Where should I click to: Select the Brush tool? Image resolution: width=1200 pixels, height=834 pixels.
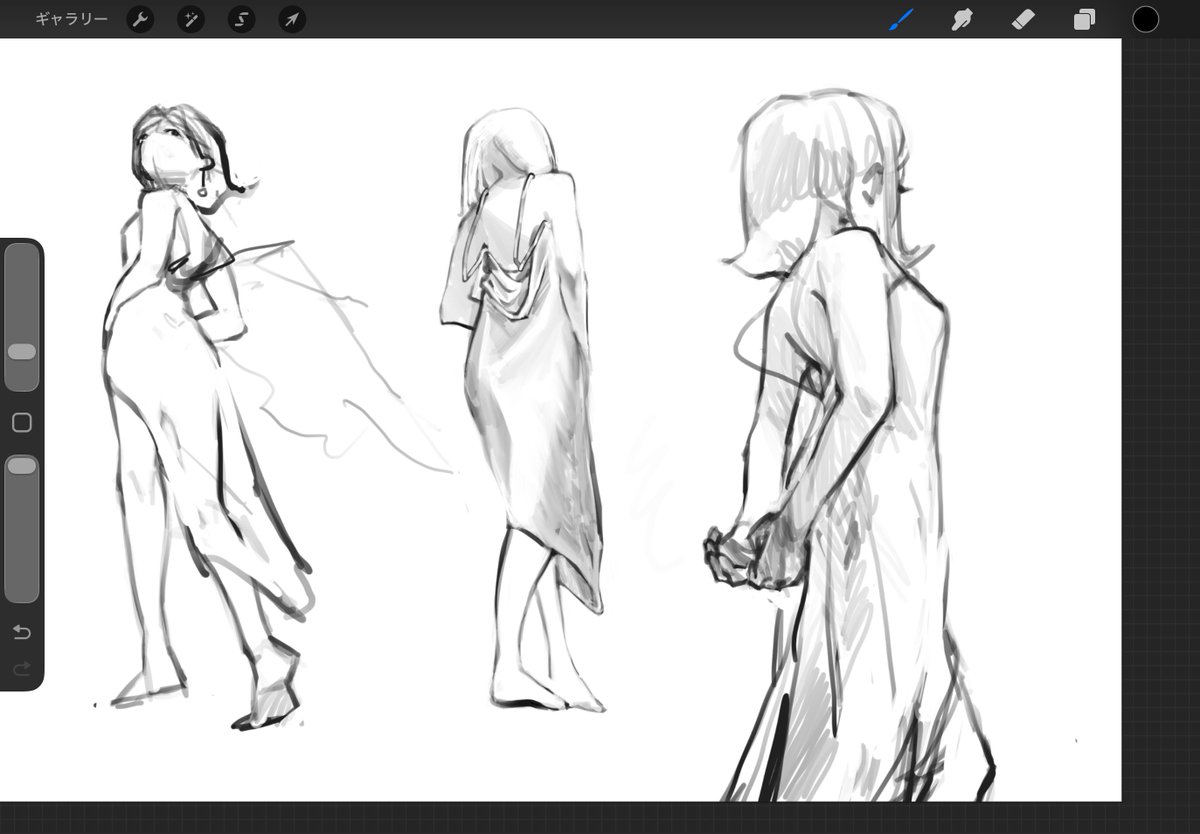pos(902,19)
